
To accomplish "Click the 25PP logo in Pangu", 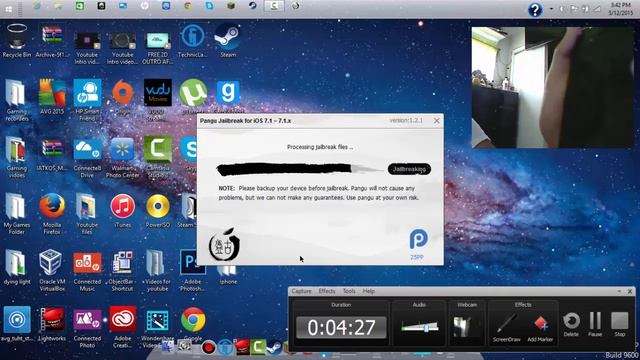I will pyautogui.click(x=418, y=244).
